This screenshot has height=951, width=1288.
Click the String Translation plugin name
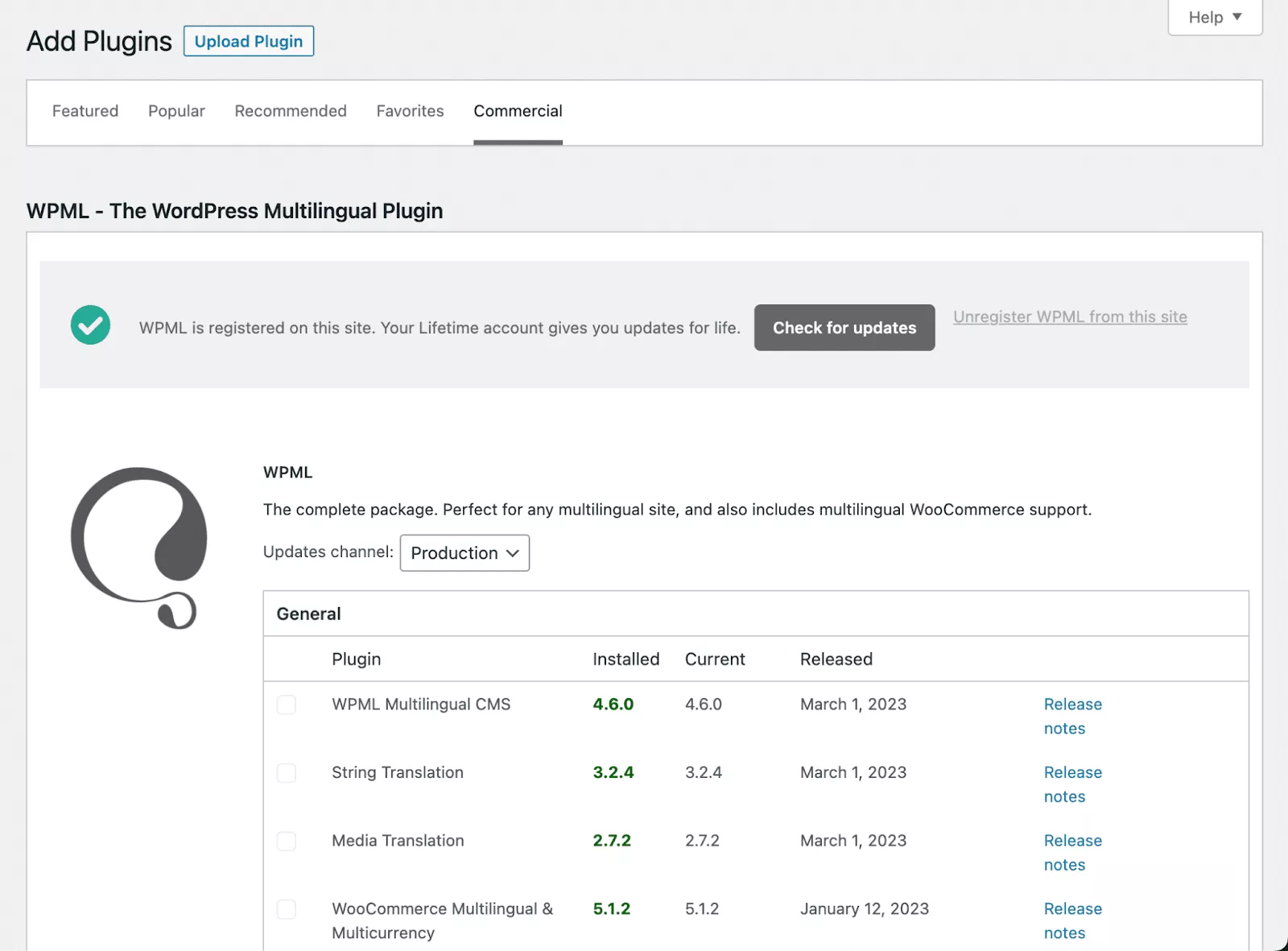coord(398,773)
